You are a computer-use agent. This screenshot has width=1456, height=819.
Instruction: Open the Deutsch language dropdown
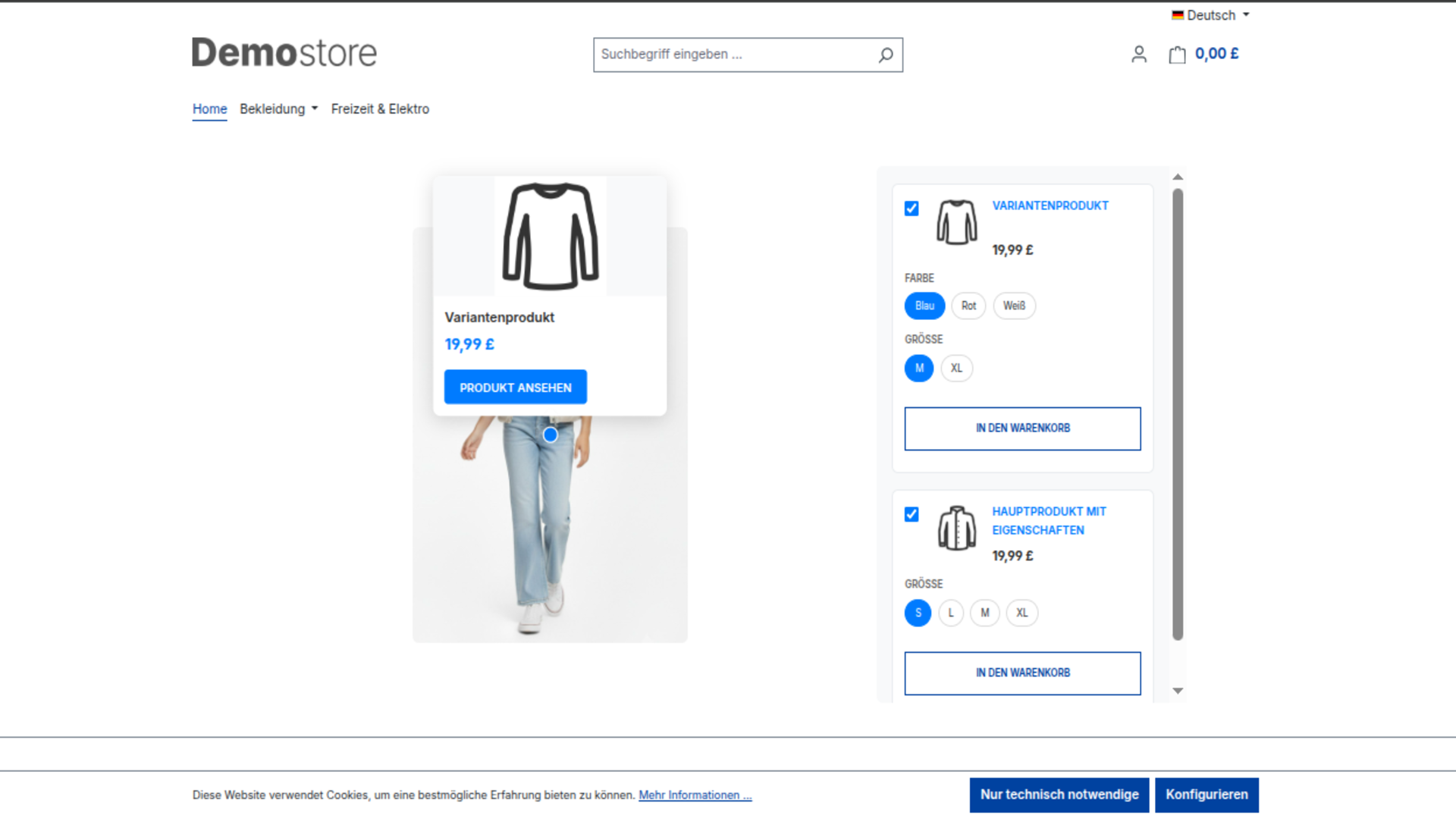click(x=1211, y=15)
